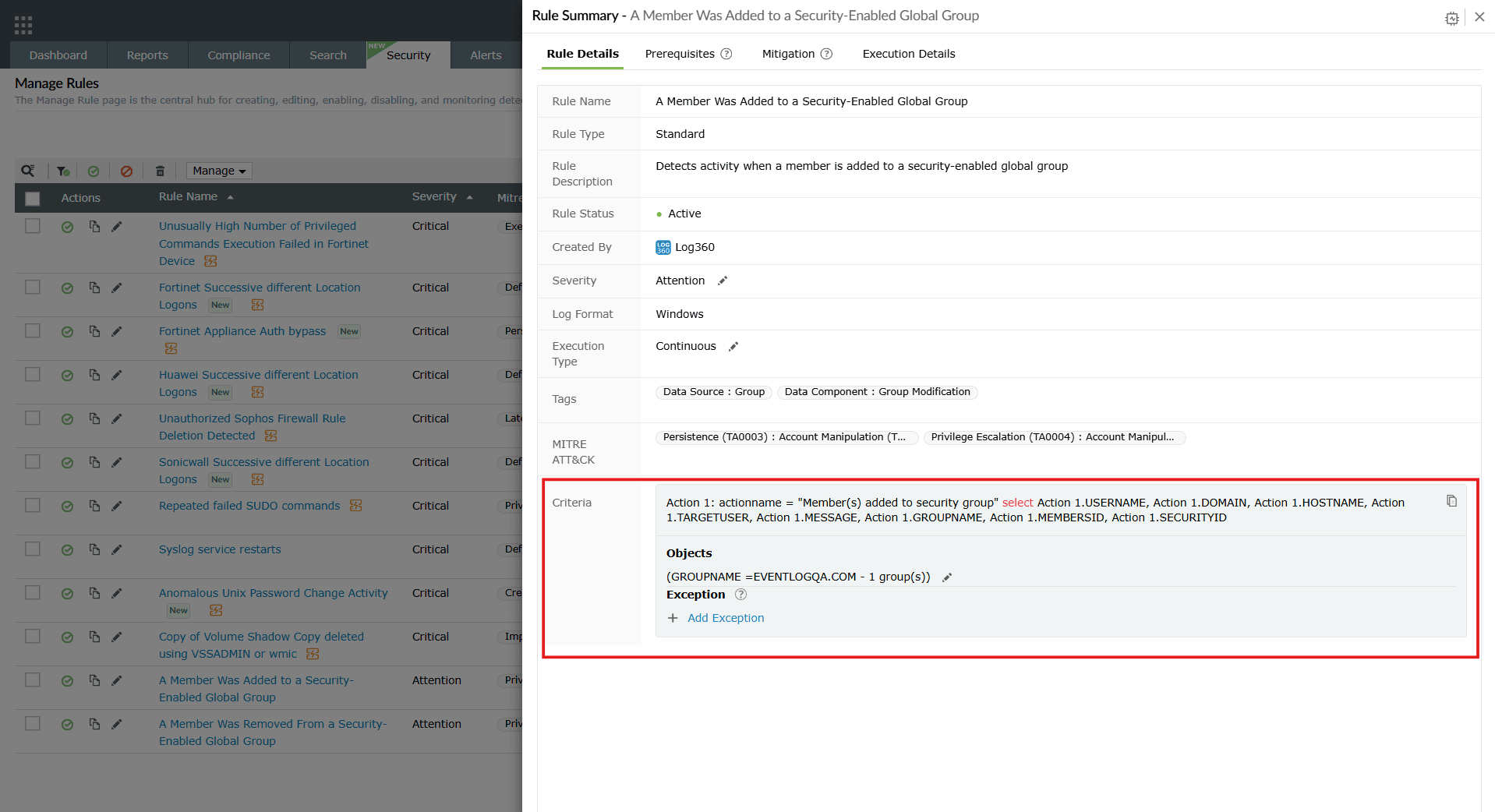Check the Fortinet Successive Location Logons checkbox

click(33, 288)
